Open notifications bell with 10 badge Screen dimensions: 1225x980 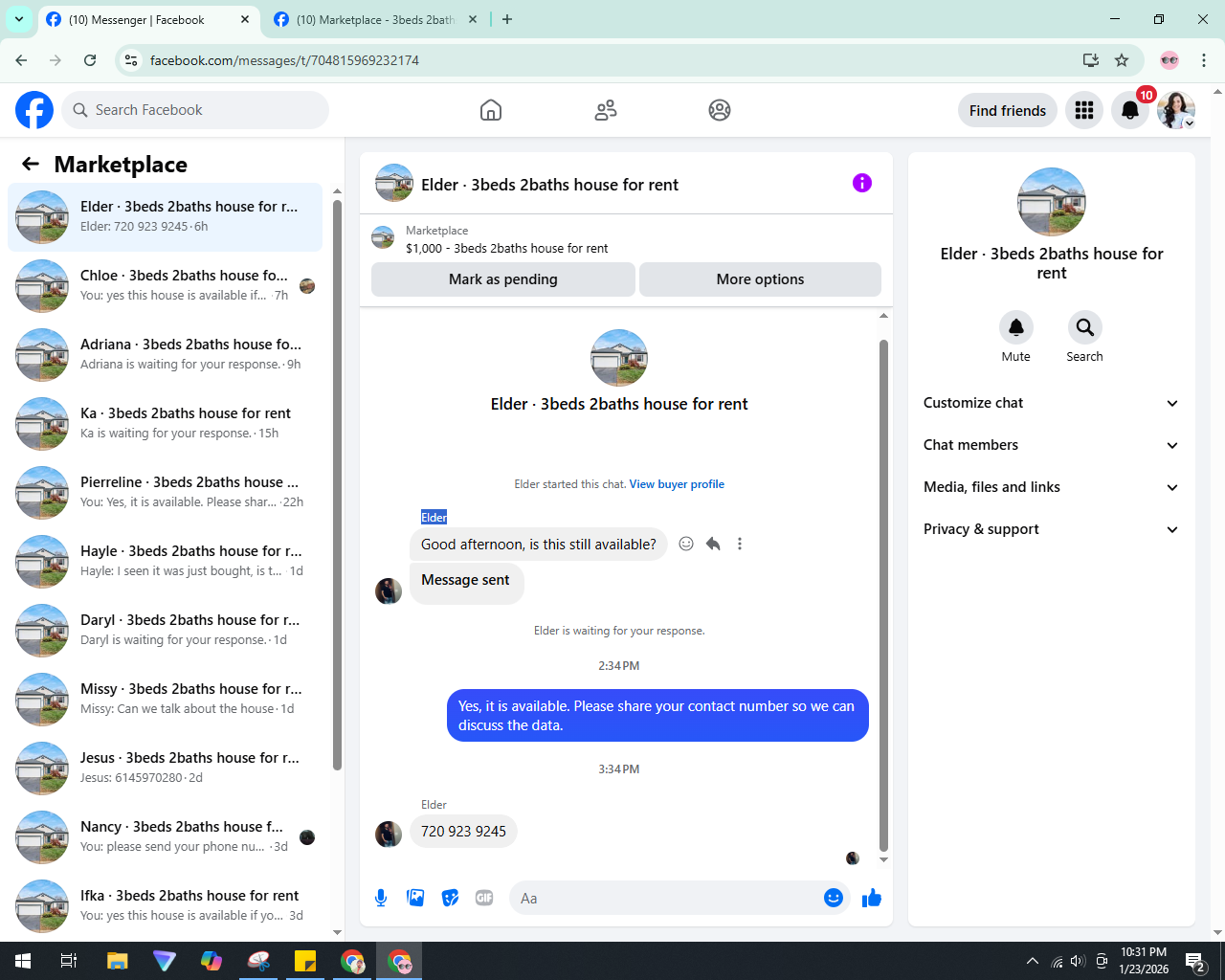[1130, 110]
